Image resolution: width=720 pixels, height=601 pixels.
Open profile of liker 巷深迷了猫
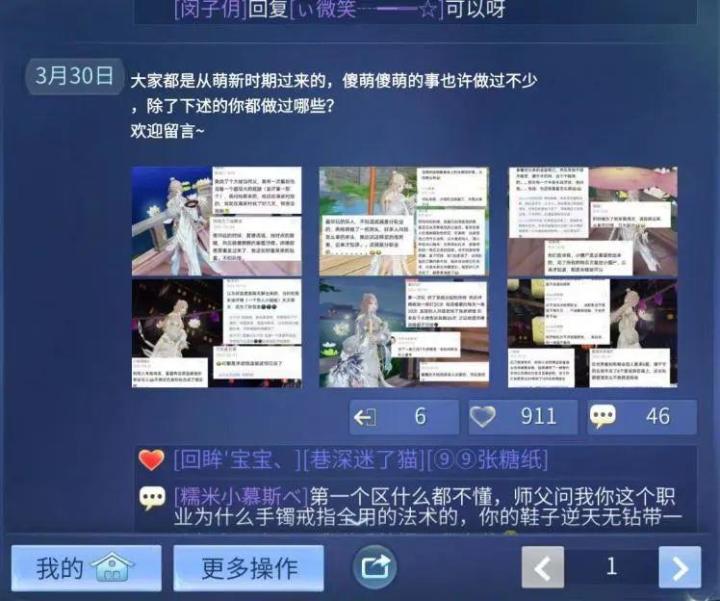pos(363,460)
